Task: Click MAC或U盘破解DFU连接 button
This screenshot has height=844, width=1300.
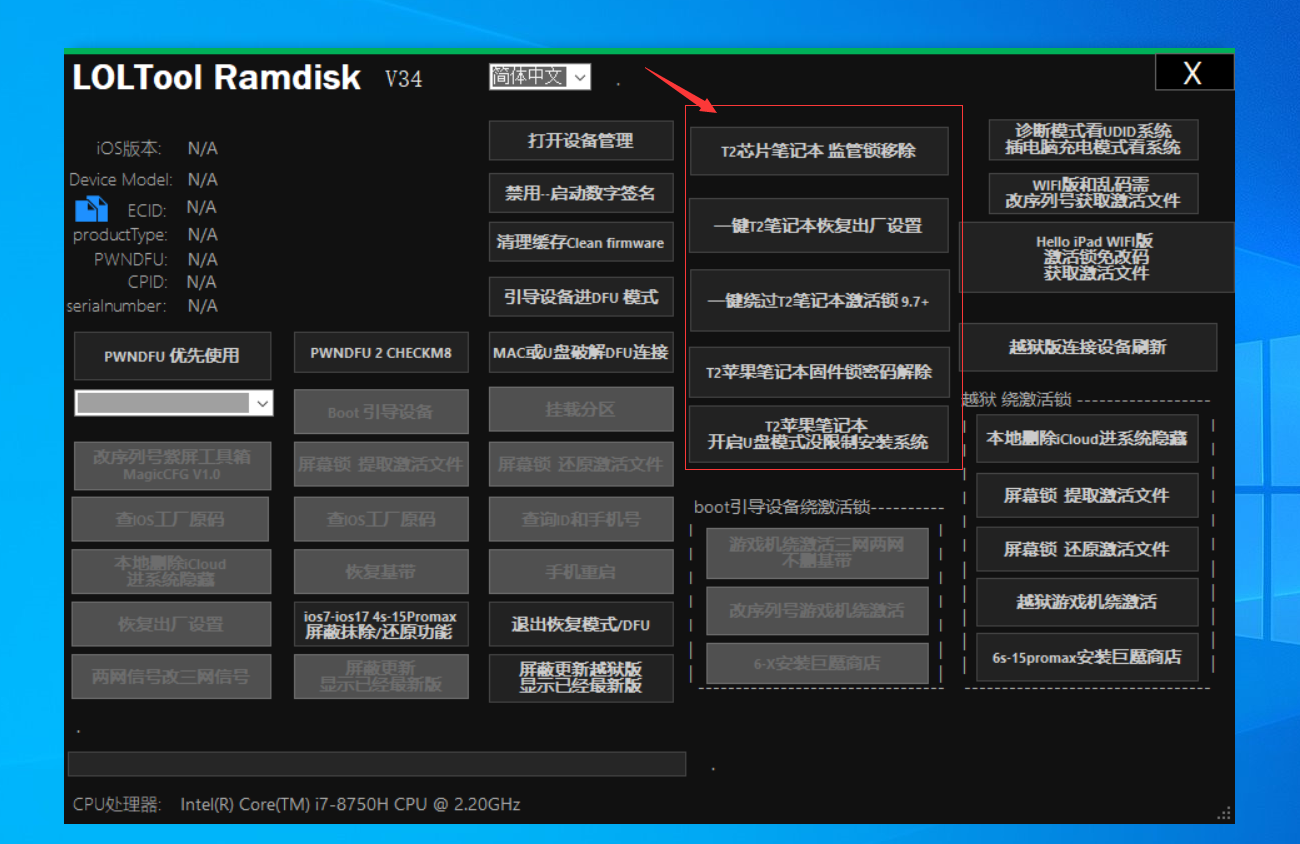Action: click(x=581, y=352)
